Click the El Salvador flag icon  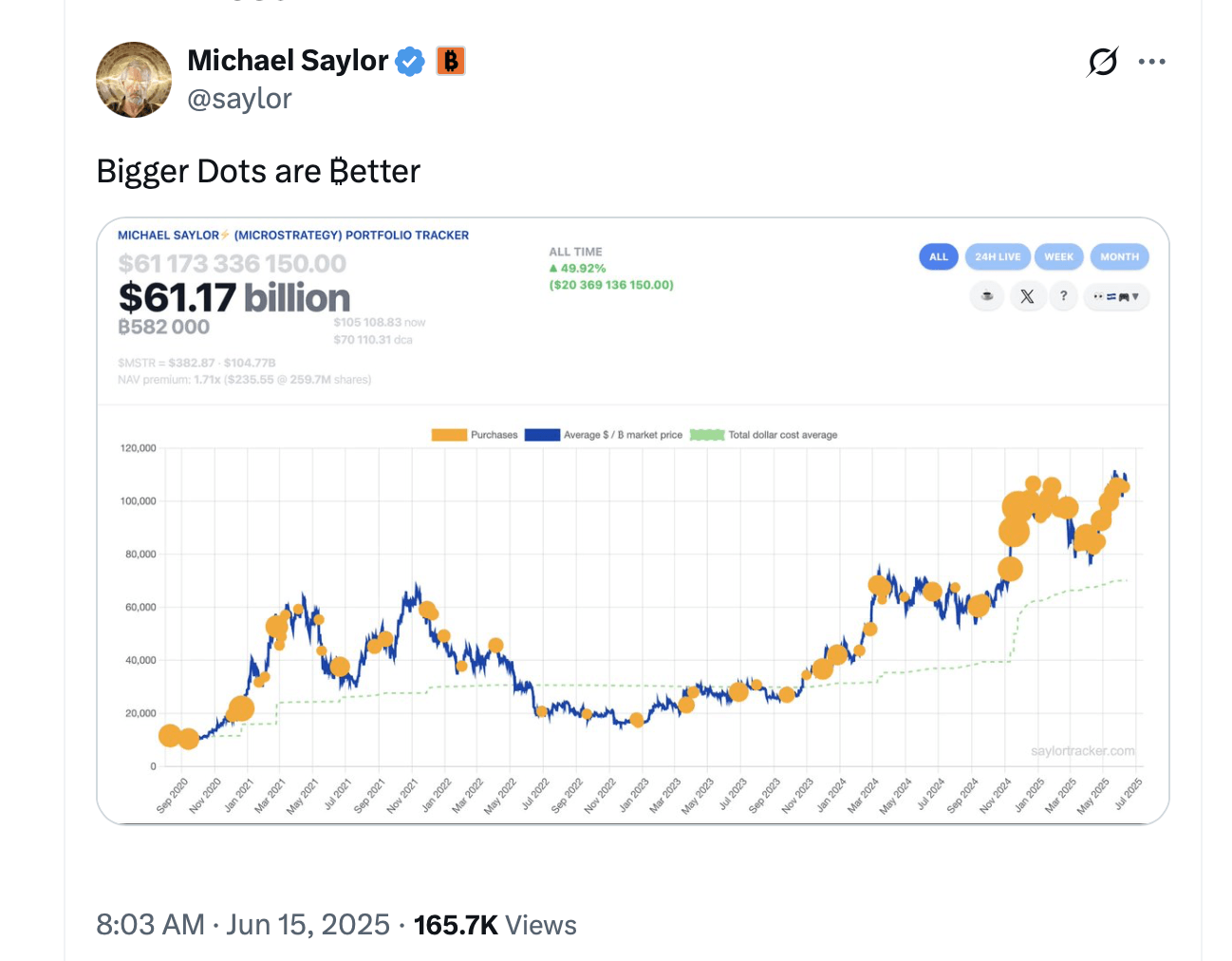click(x=1111, y=295)
